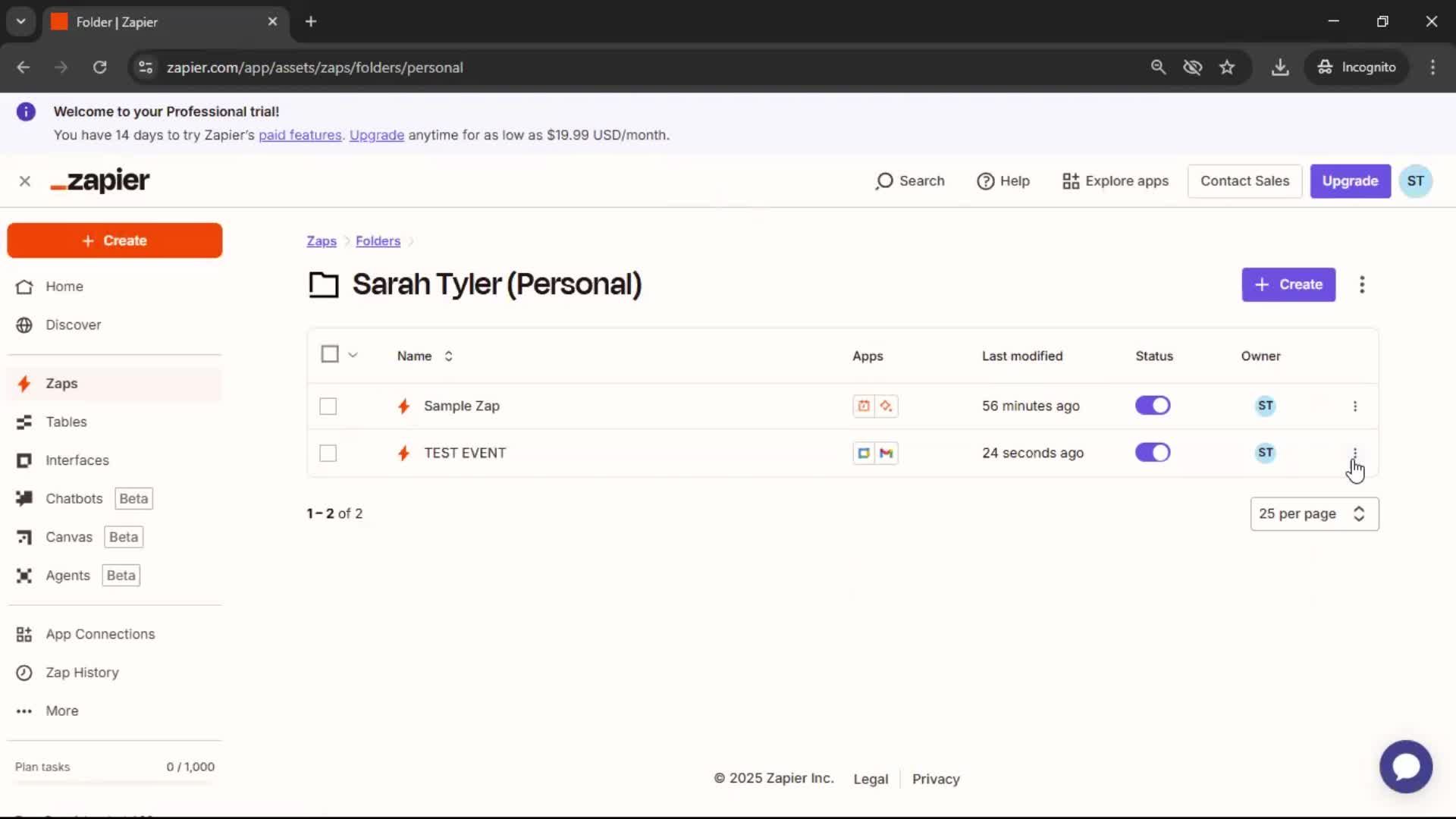Open Tables in the sidebar
This screenshot has height=819, width=1456.
pos(115,422)
